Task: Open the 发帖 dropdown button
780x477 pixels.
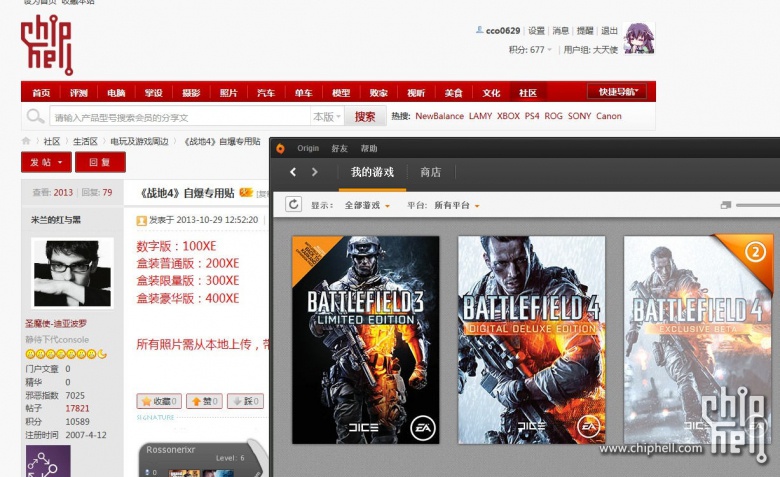Action: click(46, 162)
